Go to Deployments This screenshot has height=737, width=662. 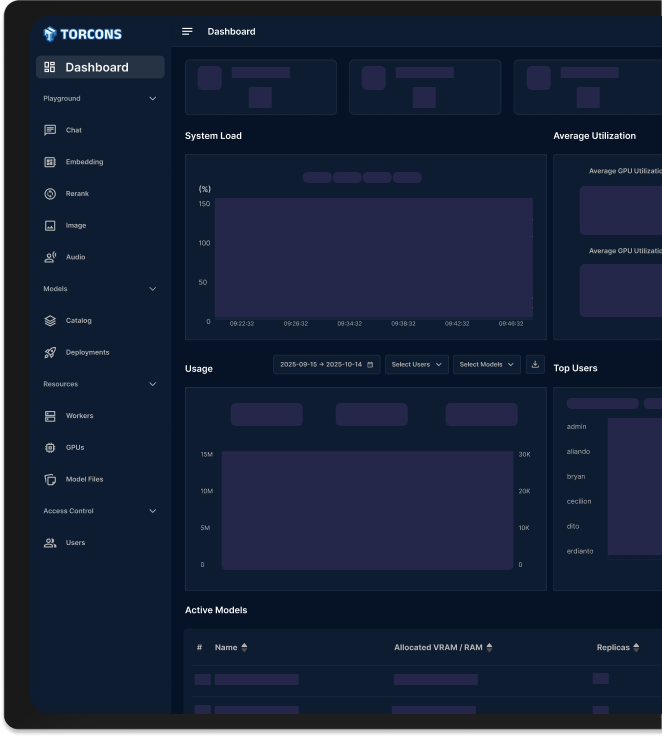coord(87,353)
